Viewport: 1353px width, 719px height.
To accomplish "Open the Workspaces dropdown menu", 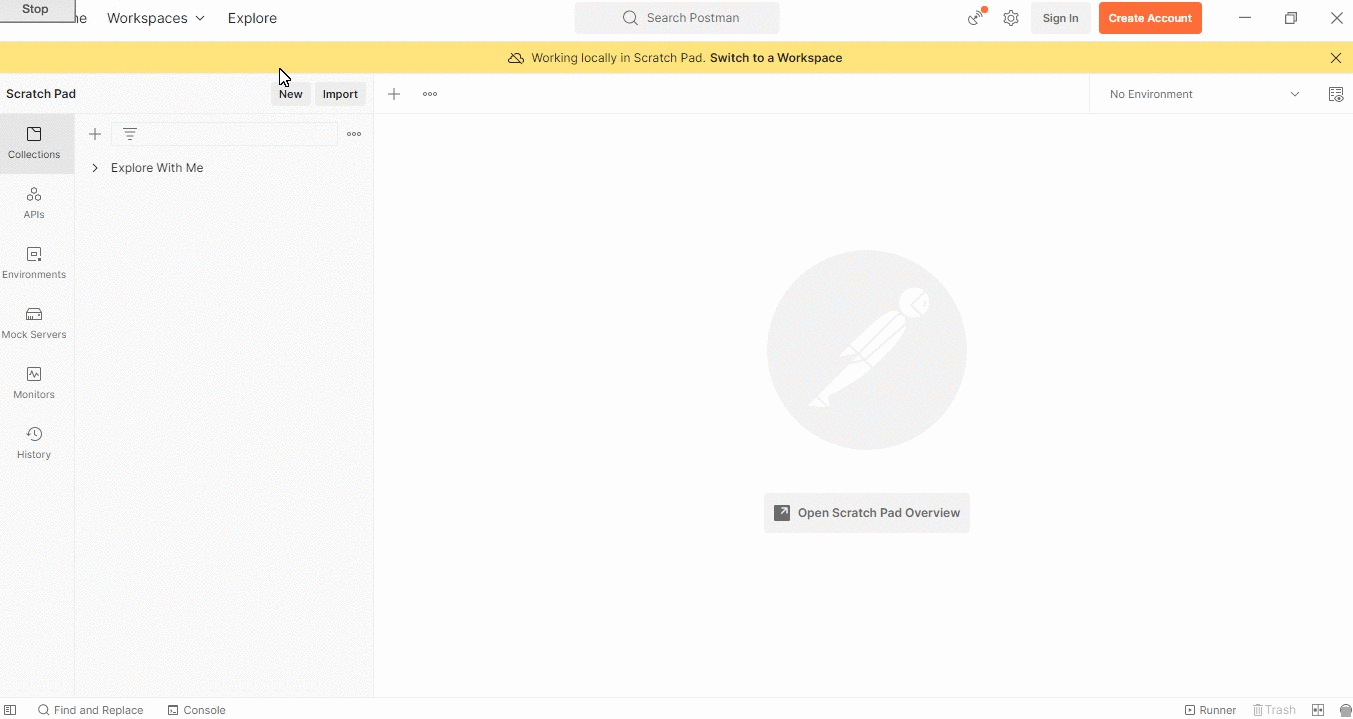I will [156, 18].
